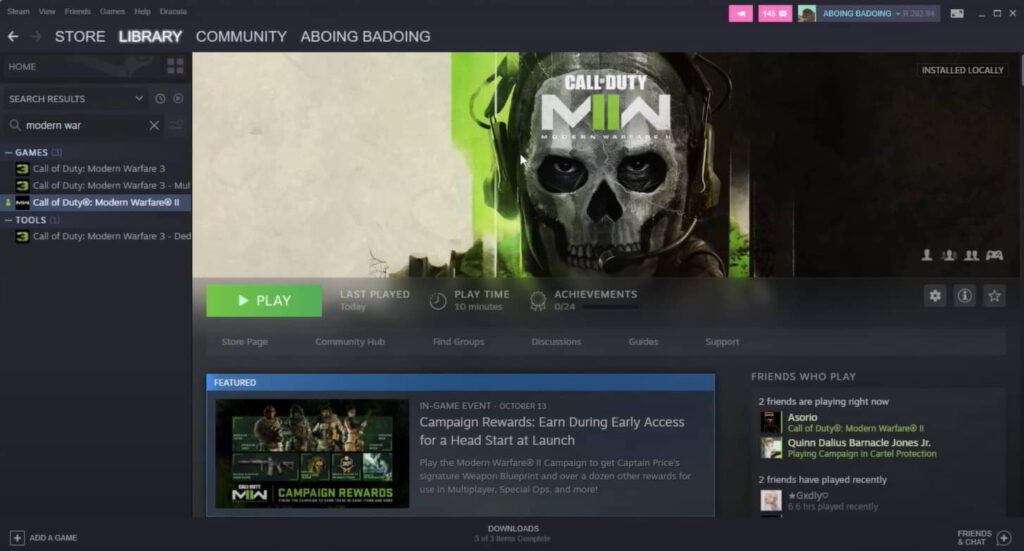The height and width of the screenshot is (551, 1024).
Task: Toggle the favorite star for this game
Action: point(994,296)
